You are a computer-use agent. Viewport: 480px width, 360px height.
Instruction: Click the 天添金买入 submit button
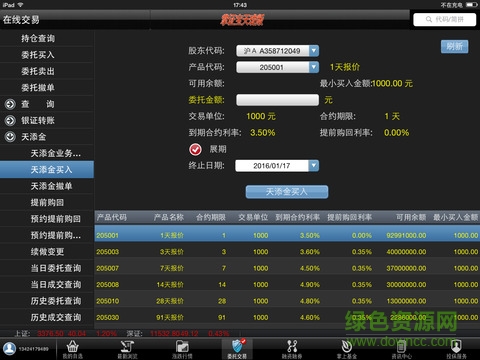(x=287, y=192)
